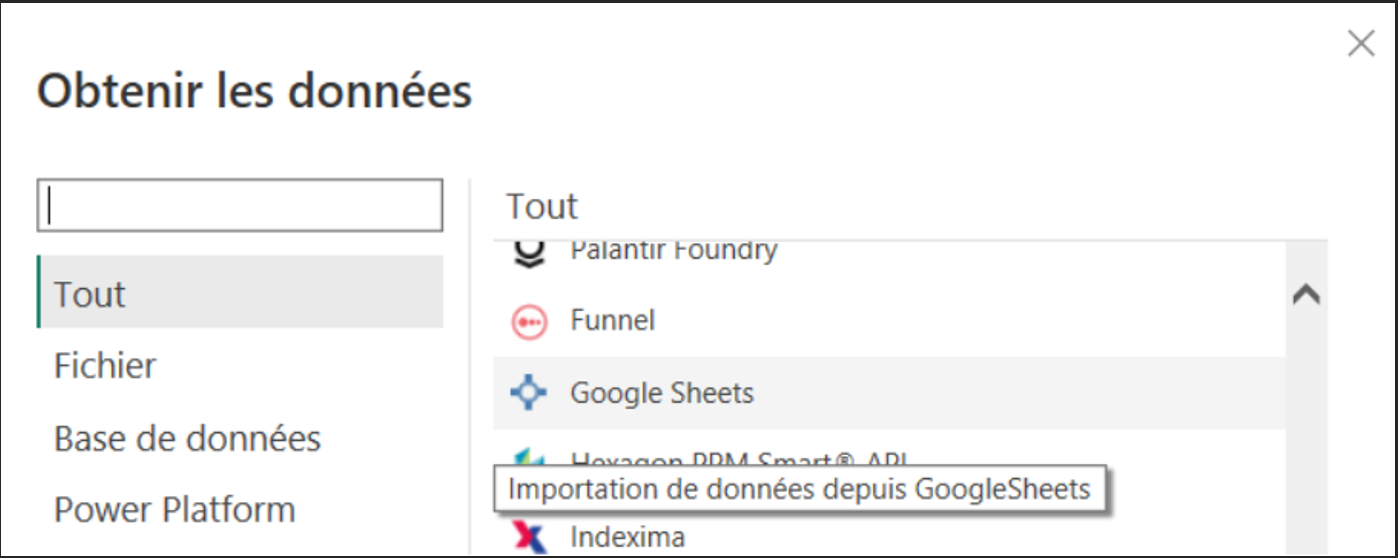Viewport: 1398px width, 558px height.
Task: Select the Tout category
Action: pyautogui.click(x=240, y=292)
